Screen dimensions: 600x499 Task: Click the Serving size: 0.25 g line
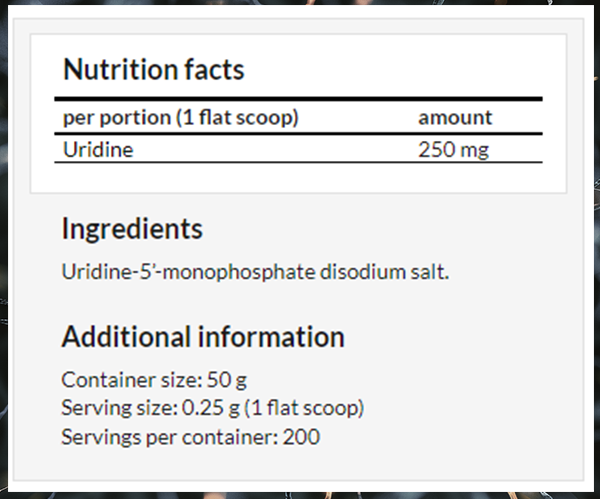coord(212,408)
